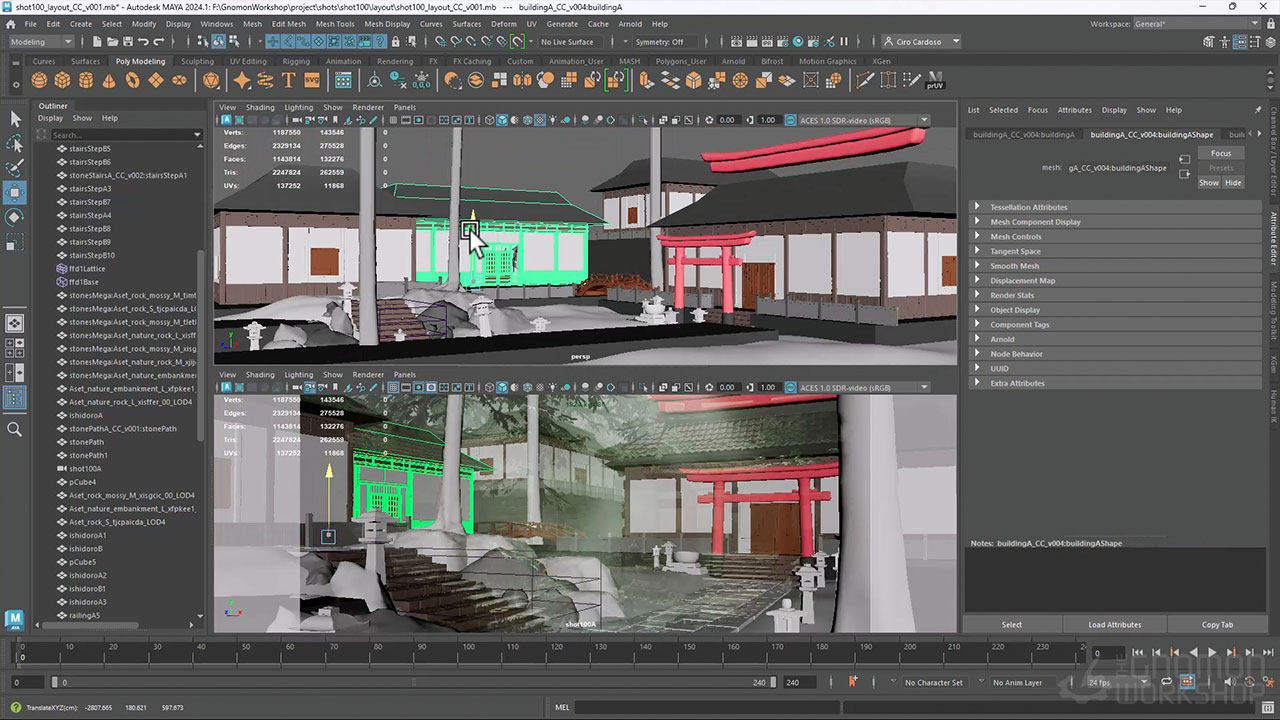Select stonePath in the Outliner
The width and height of the screenshot is (1280, 720).
coord(86,442)
